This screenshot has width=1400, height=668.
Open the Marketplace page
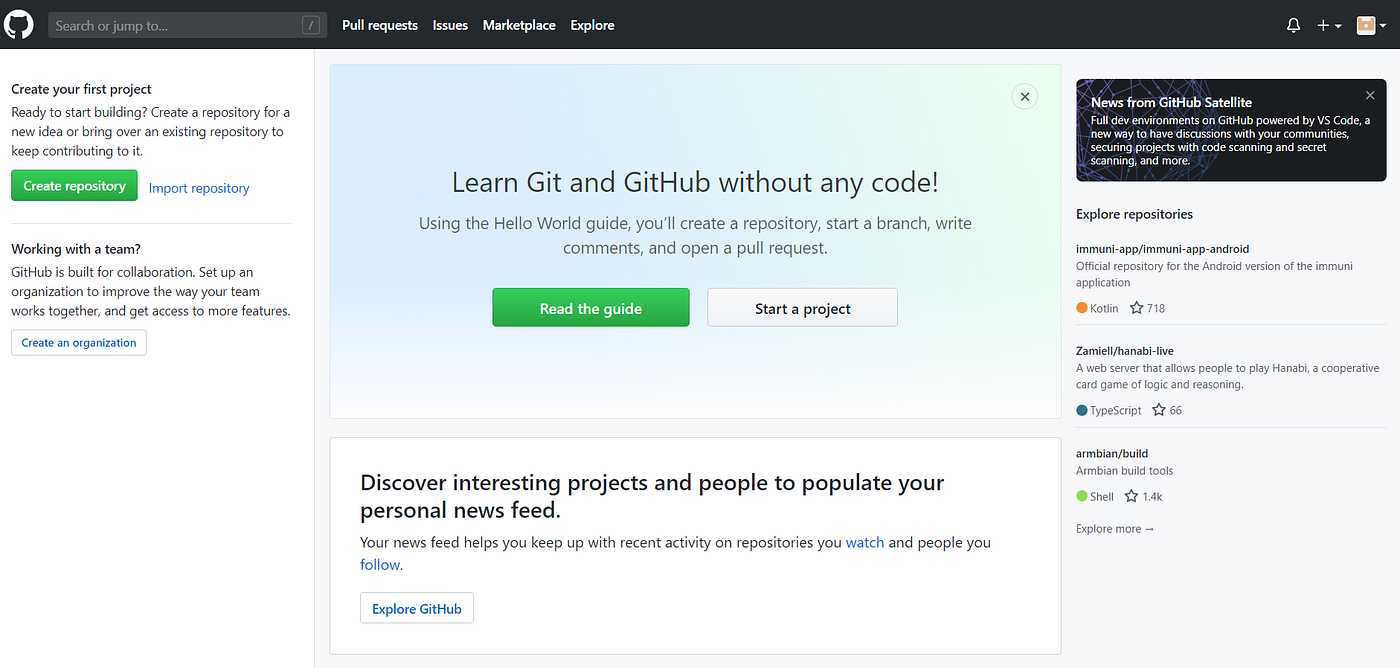click(519, 25)
